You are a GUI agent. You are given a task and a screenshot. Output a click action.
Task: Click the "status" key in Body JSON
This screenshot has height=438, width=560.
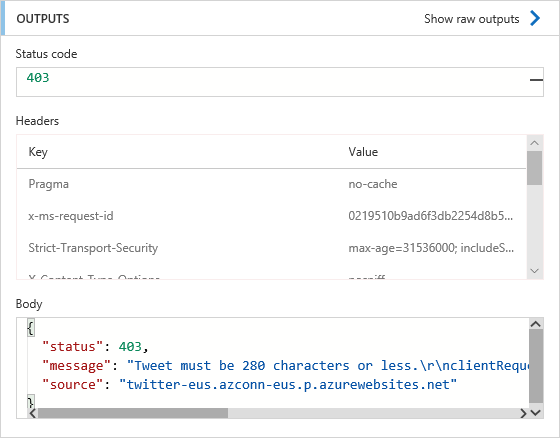click(x=73, y=347)
